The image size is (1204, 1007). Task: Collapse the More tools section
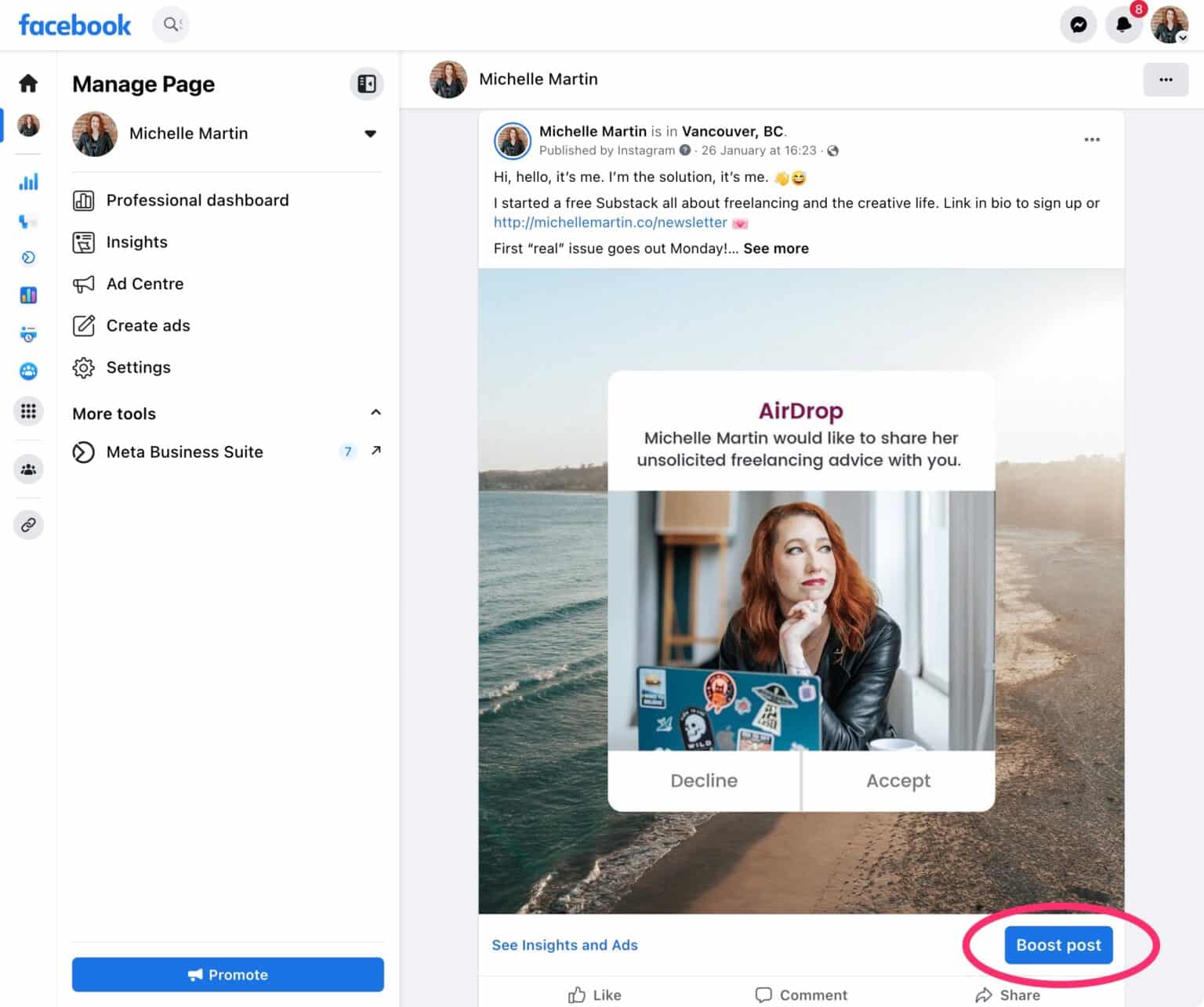[x=376, y=412]
